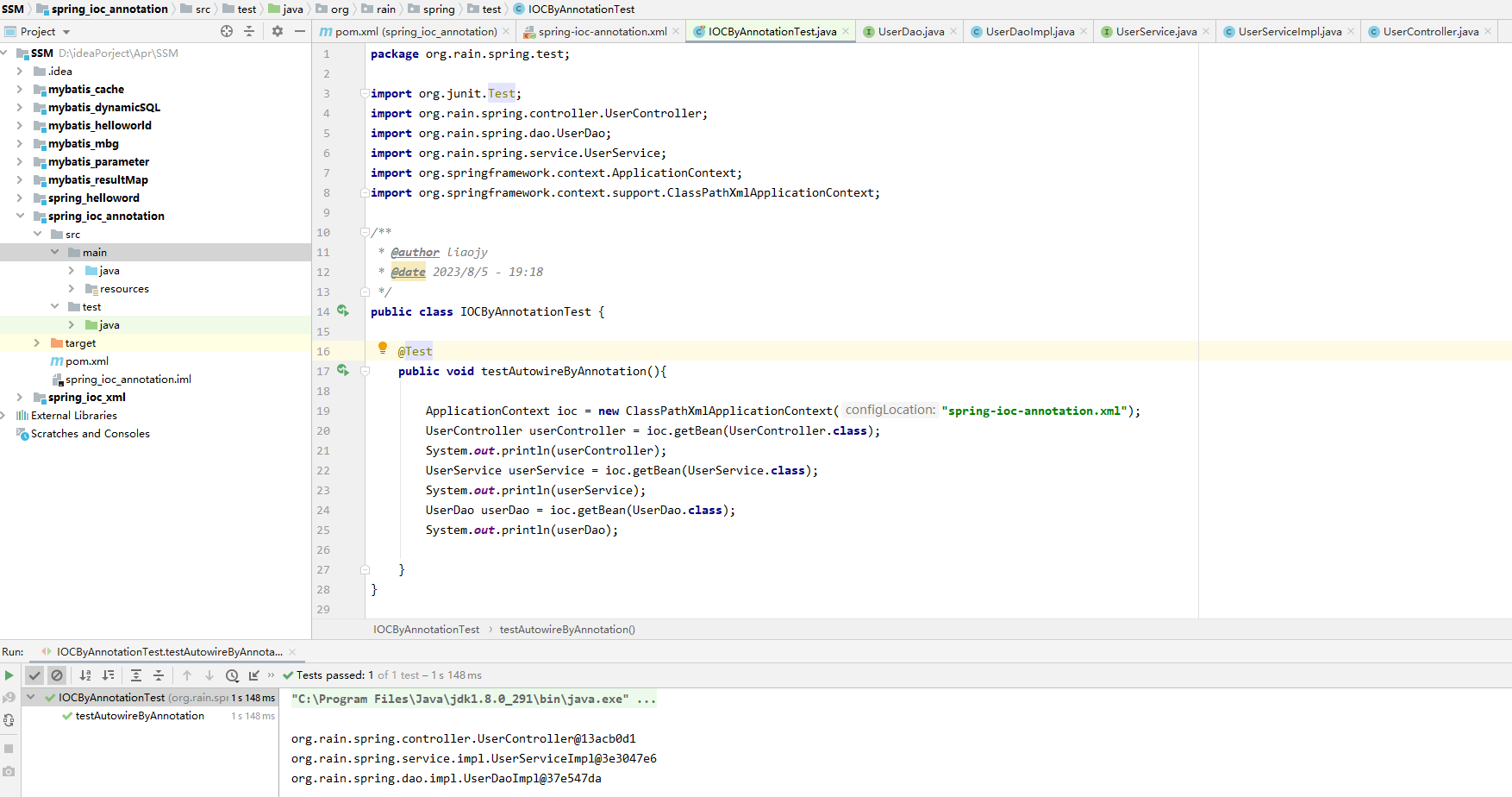
Task: Expand the mybatis_dynamicSQL module
Action: pos(19,107)
